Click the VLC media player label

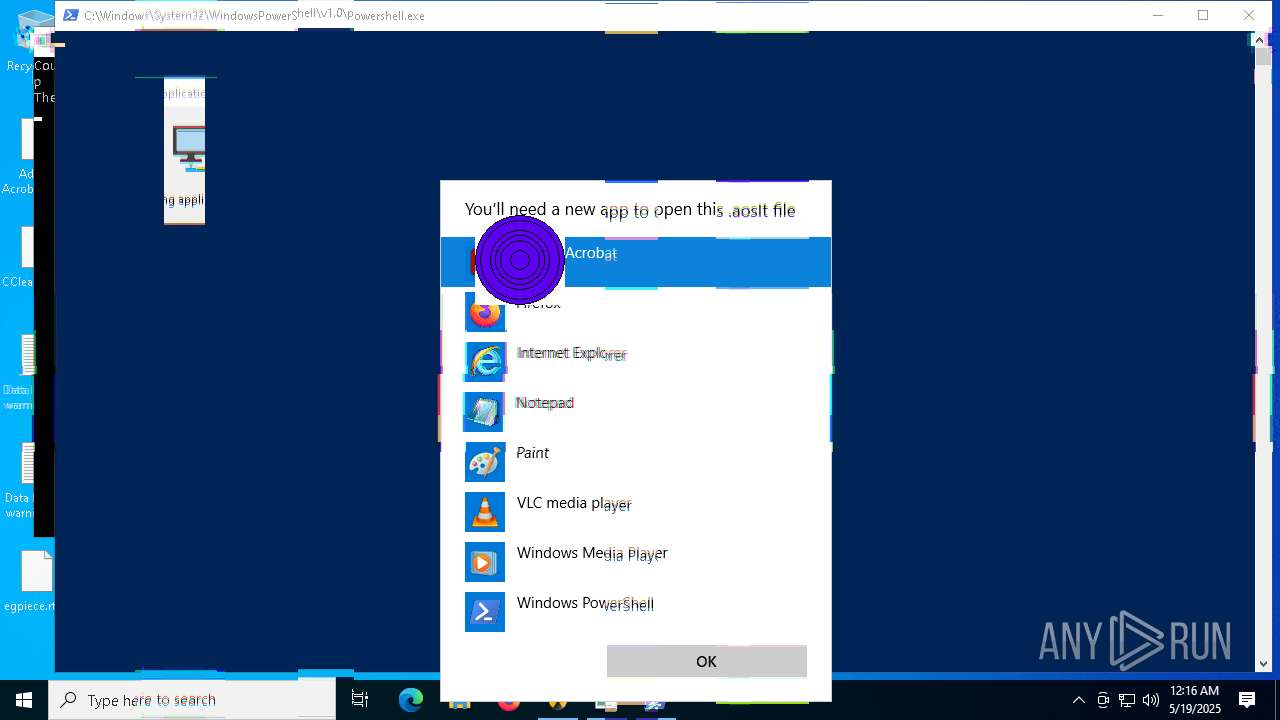pyautogui.click(x=574, y=504)
